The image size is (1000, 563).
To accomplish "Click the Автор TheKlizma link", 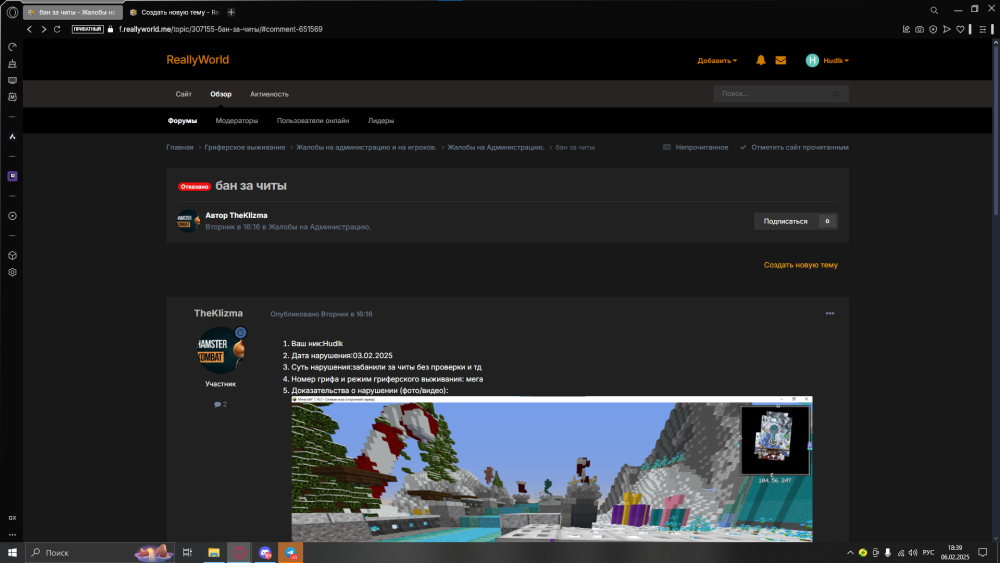I will [x=236, y=216].
